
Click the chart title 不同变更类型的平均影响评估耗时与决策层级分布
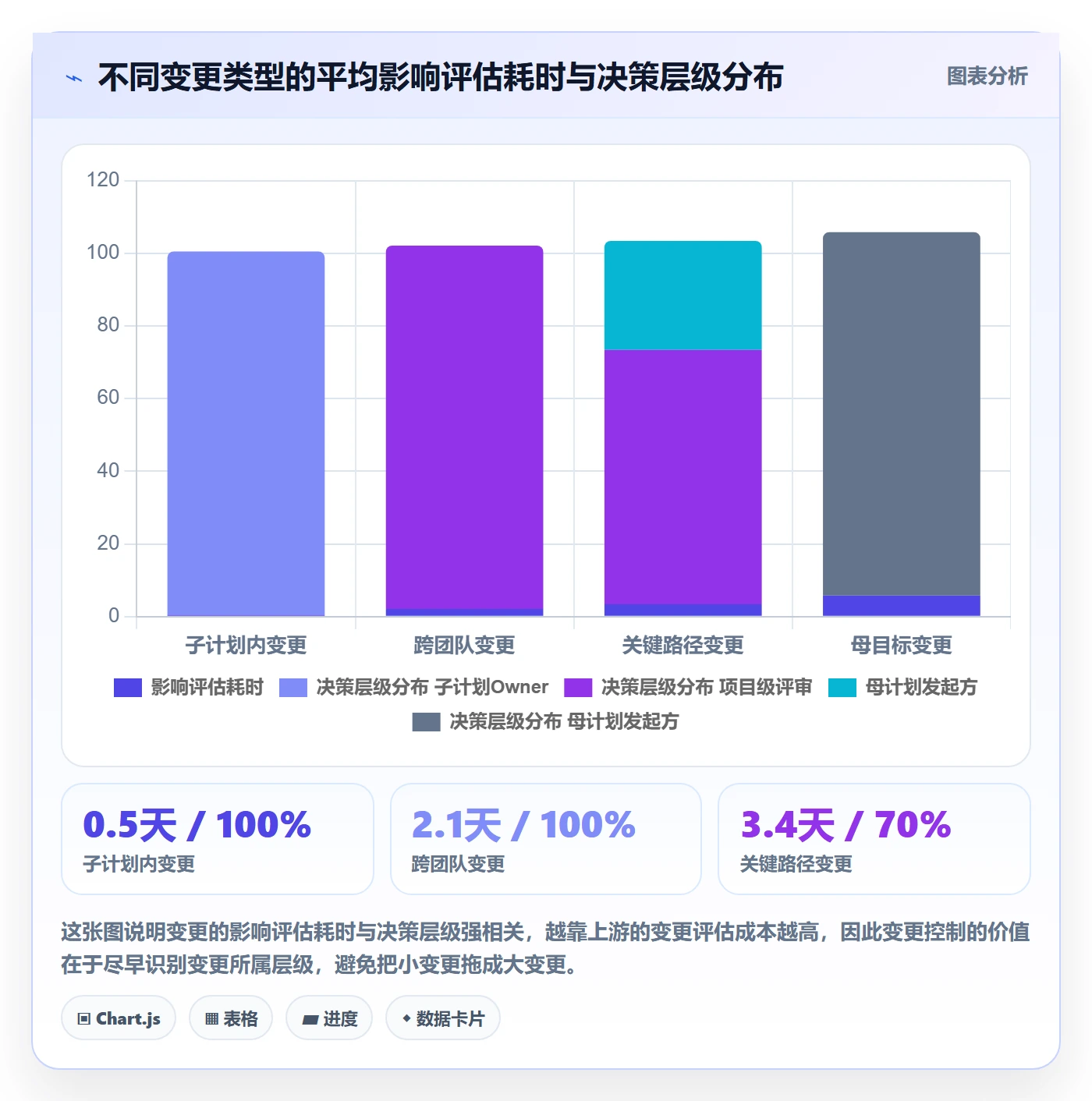[441, 77]
